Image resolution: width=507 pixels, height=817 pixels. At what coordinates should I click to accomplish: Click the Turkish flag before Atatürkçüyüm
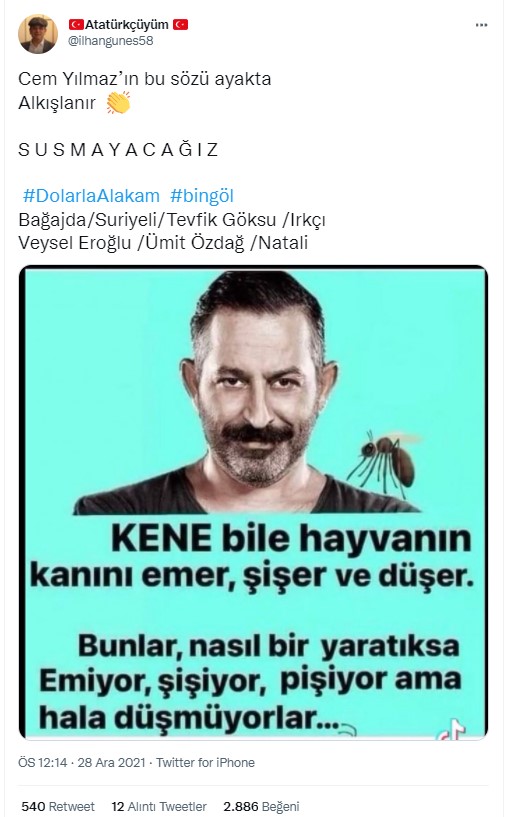pos(76,24)
